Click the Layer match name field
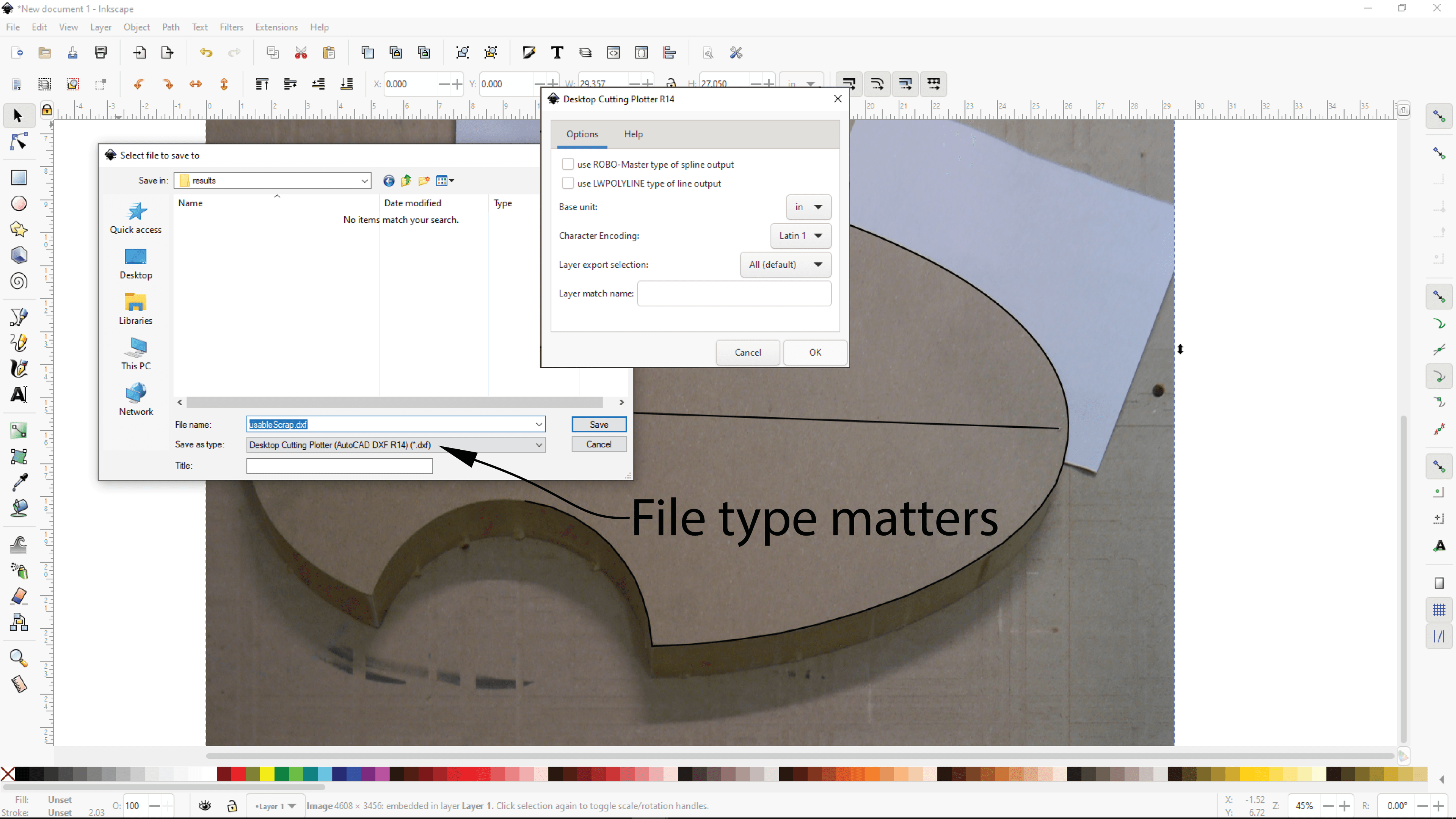 (x=733, y=293)
